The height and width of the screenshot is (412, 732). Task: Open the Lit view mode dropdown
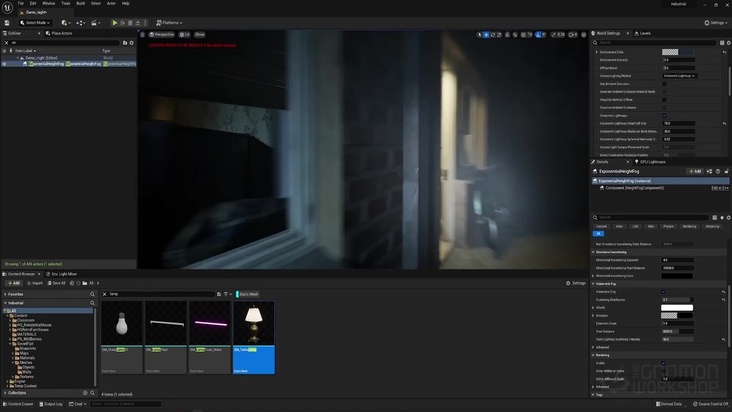pos(185,35)
